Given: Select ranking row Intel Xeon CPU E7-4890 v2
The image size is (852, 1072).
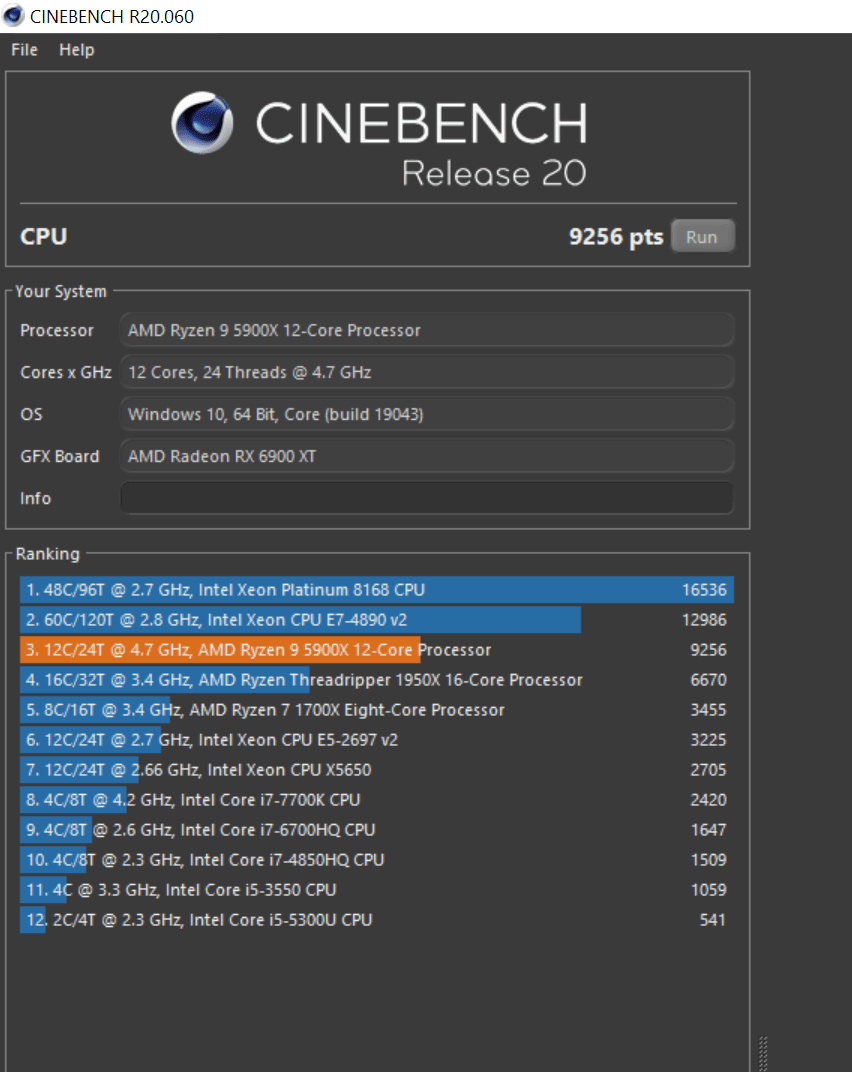Looking at the screenshot, I should (377, 620).
